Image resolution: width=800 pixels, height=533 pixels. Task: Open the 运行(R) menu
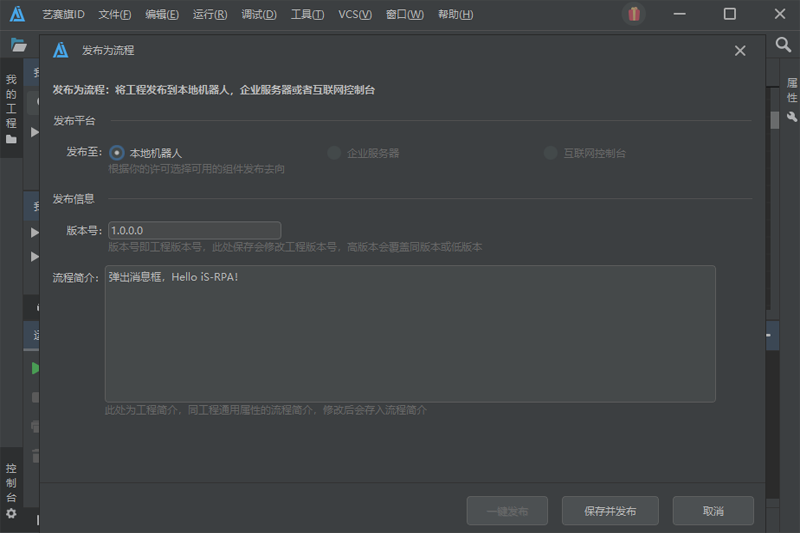click(210, 14)
